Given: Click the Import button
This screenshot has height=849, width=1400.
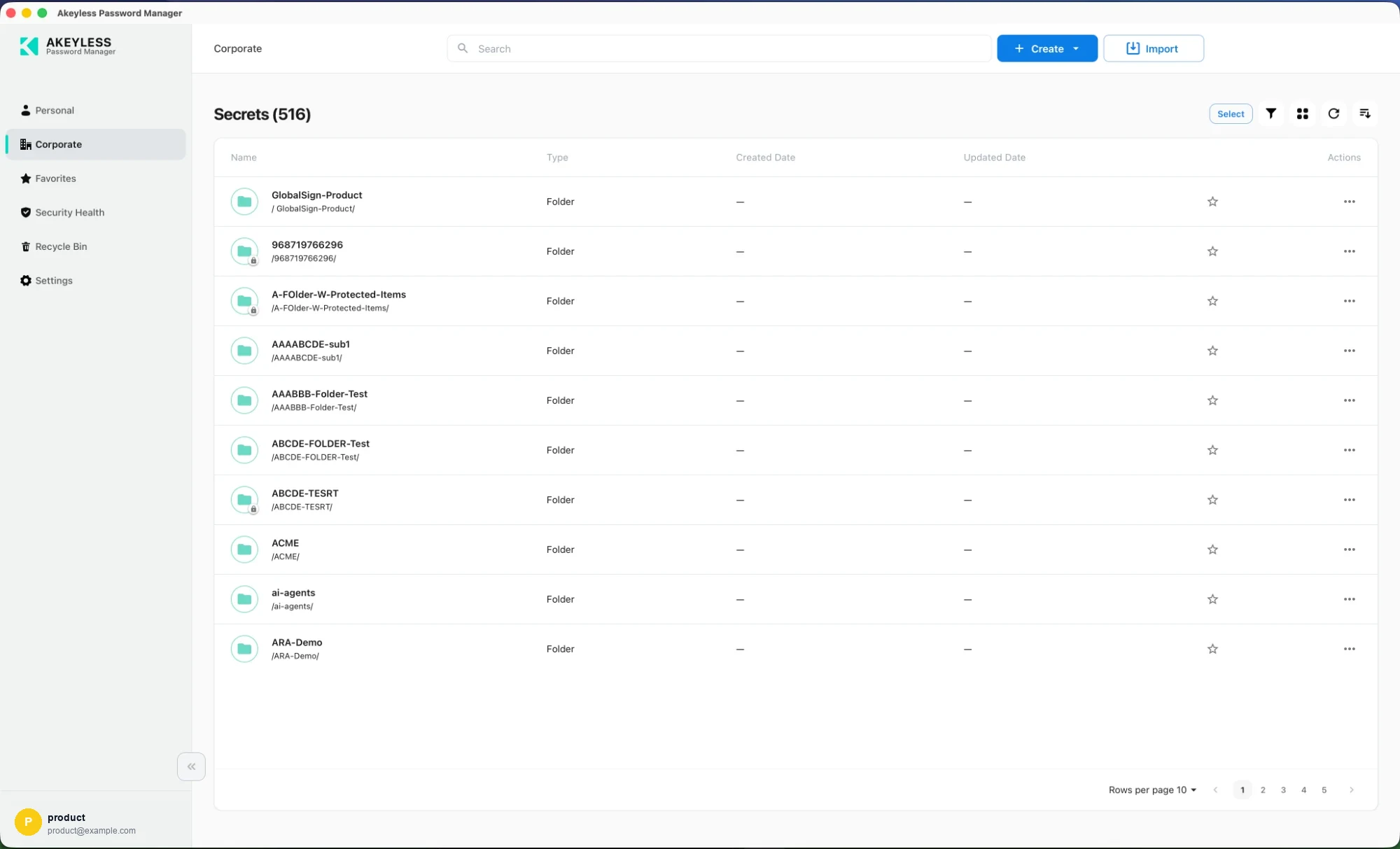Looking at the screenshot, I should click(1154, 48).
